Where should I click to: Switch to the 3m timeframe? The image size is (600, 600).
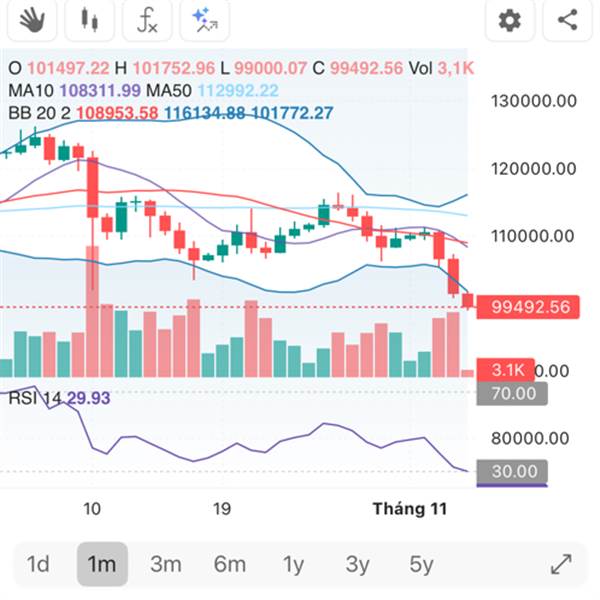166,564
